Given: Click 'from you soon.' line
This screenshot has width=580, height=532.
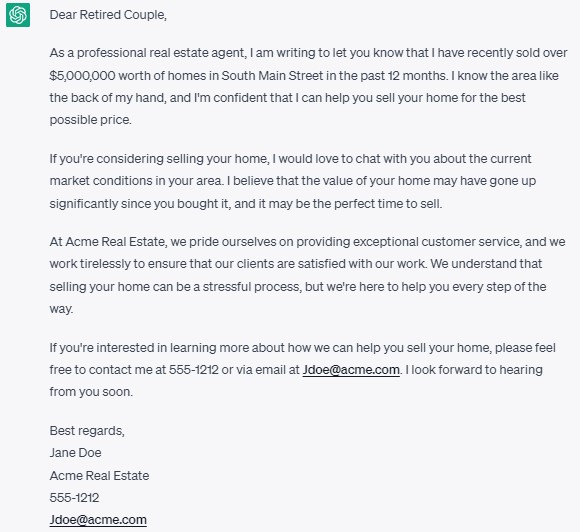Looking at the screenshot, I should [91, 392].
